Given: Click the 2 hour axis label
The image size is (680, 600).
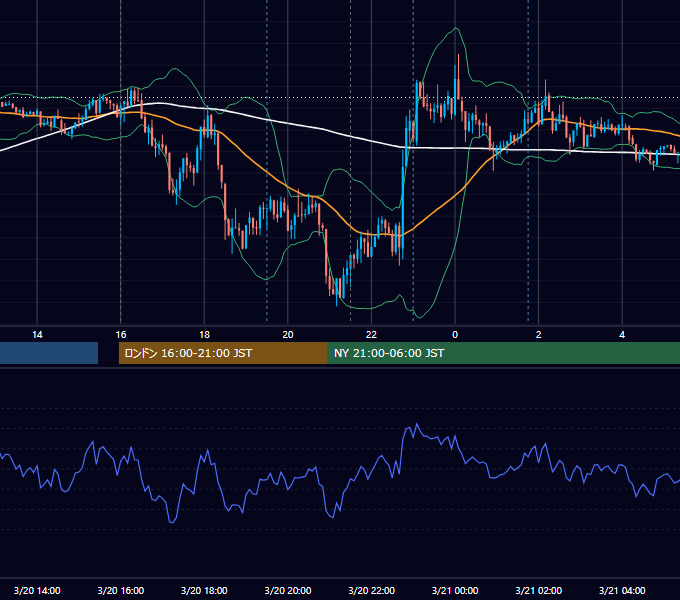Looking at the screenshot, I should (x=539, y=335).
